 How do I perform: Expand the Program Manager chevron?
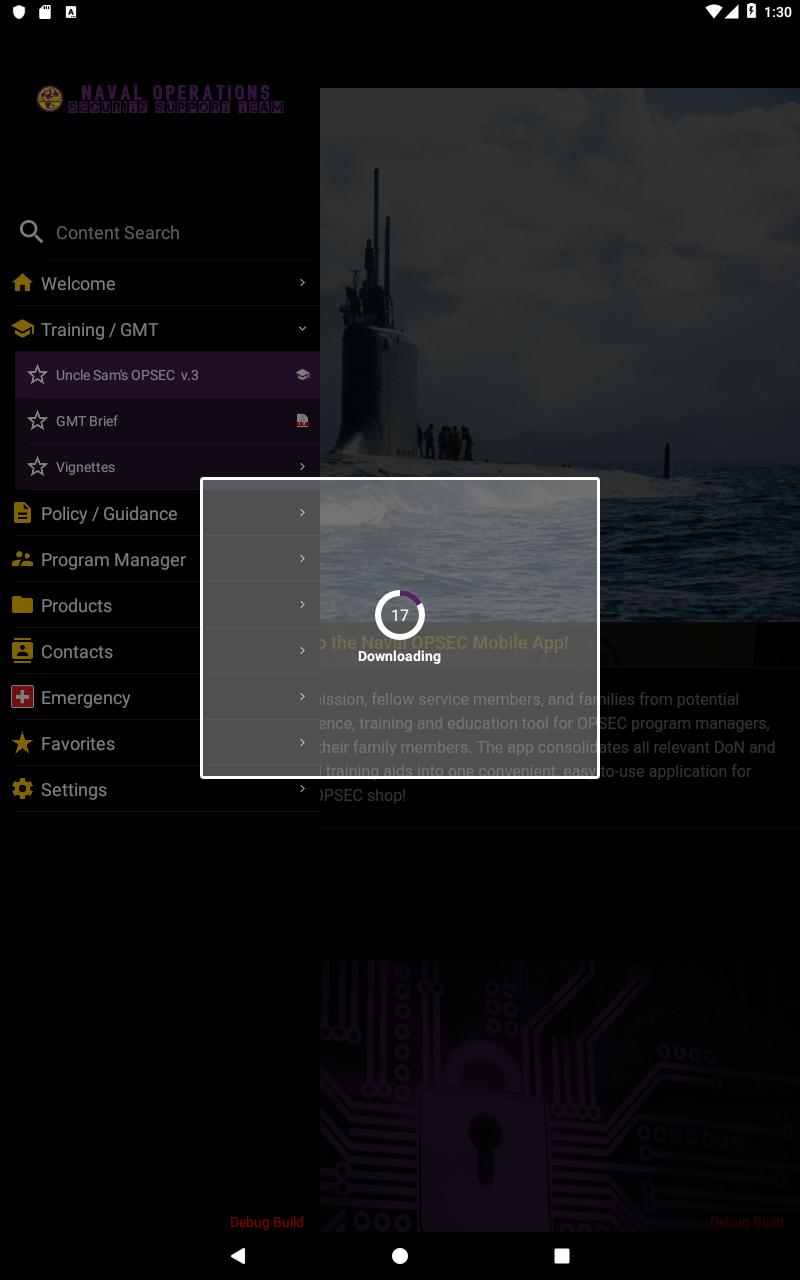[x=302, y=559]
